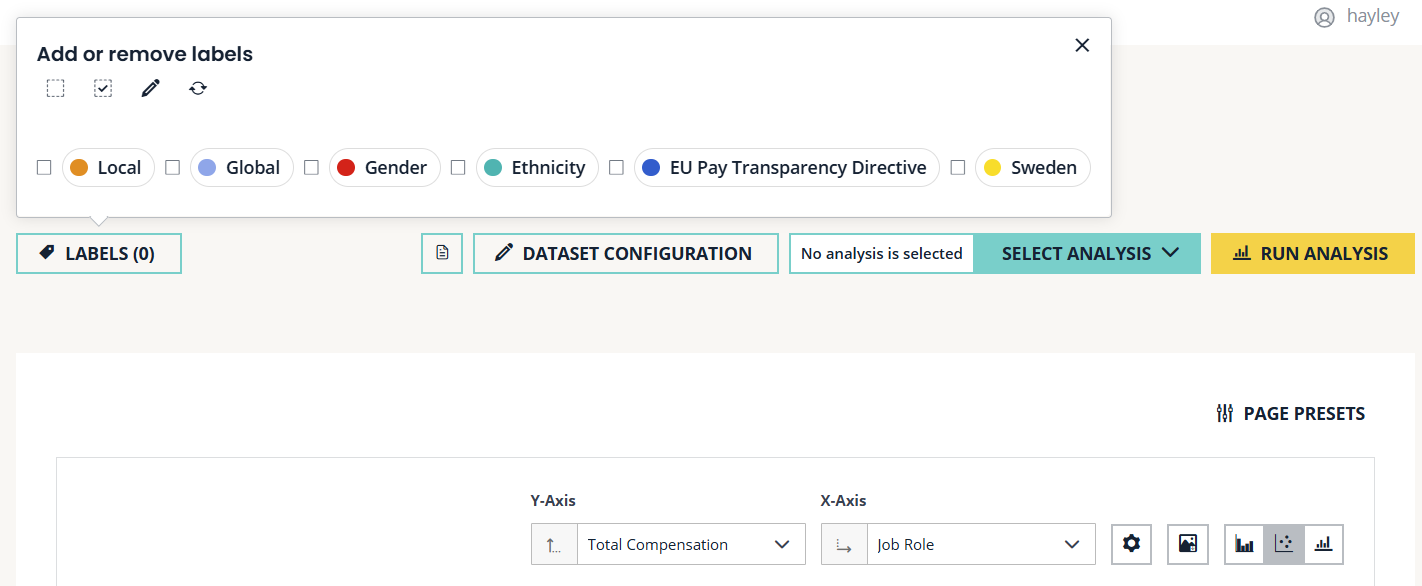Click the select all labels icon
The height and width of the screenshot is (586, 1422).
tap(103, 88)
